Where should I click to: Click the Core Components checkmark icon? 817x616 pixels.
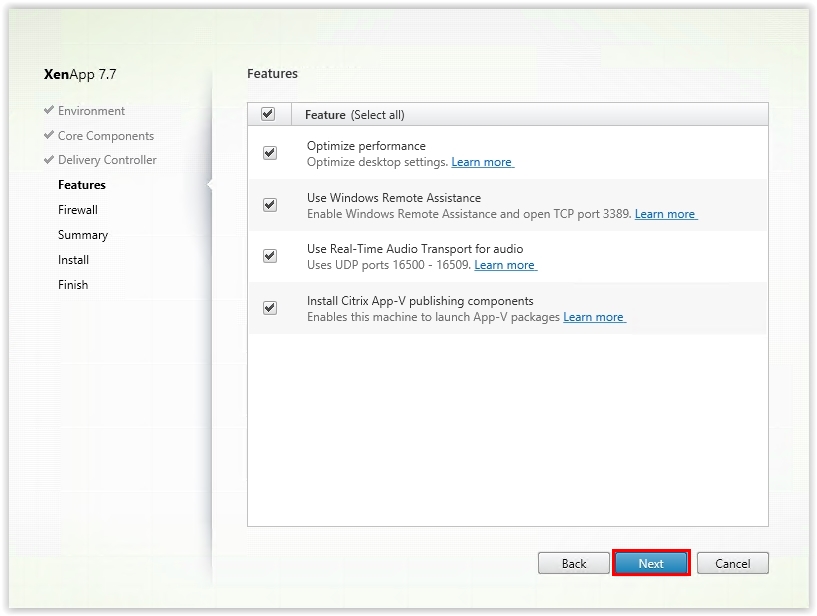[49, 135]
